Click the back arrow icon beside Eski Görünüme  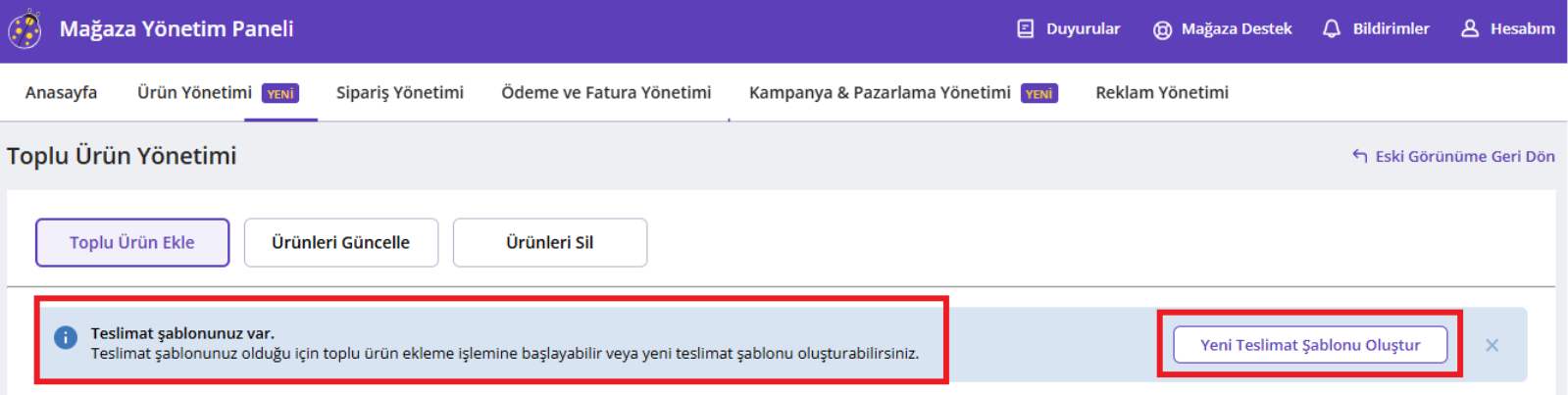coord(1359,156)
